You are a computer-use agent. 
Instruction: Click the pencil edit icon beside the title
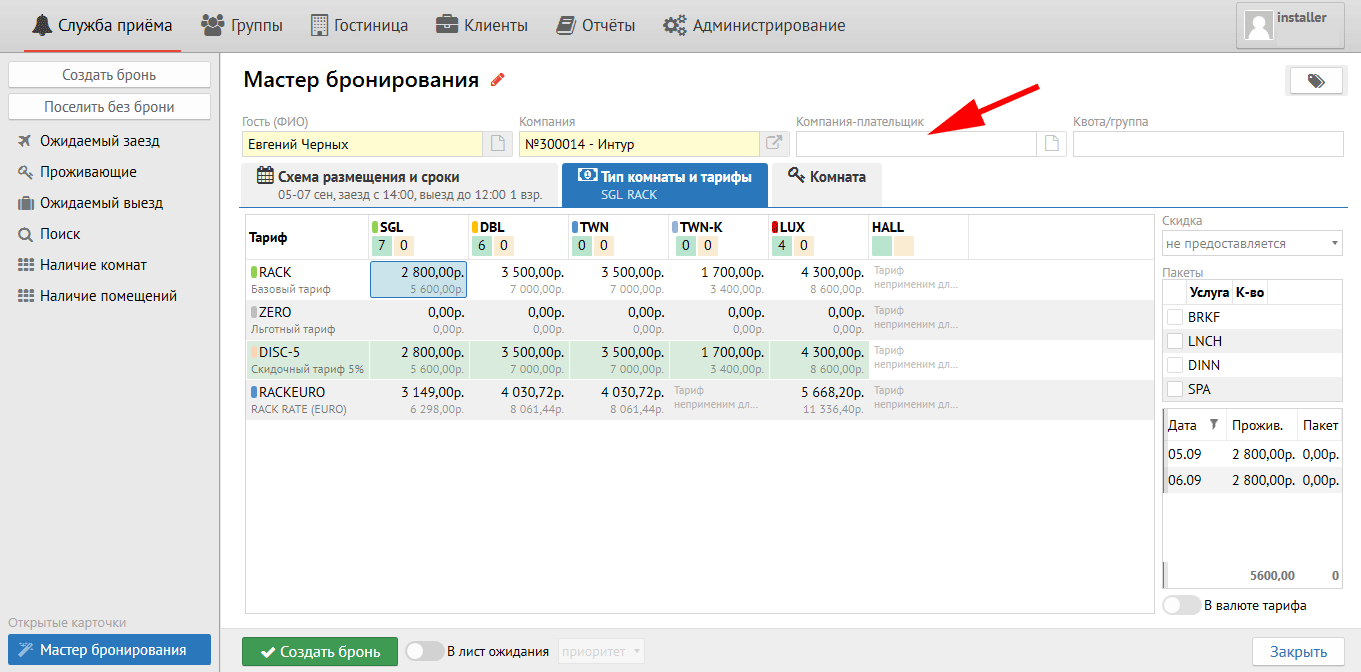(x=497, y=80)
